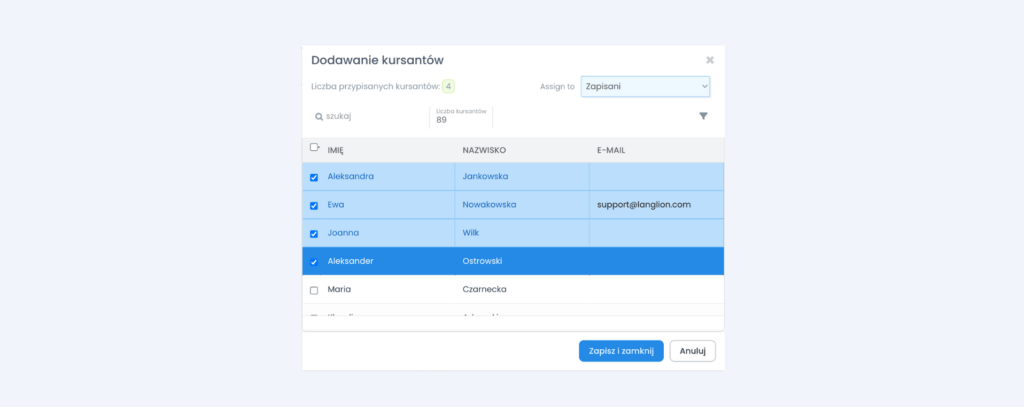Close the Dodawanie kursantów dialog
Viewport: 1024px width, 407px height.
(710, 60)
